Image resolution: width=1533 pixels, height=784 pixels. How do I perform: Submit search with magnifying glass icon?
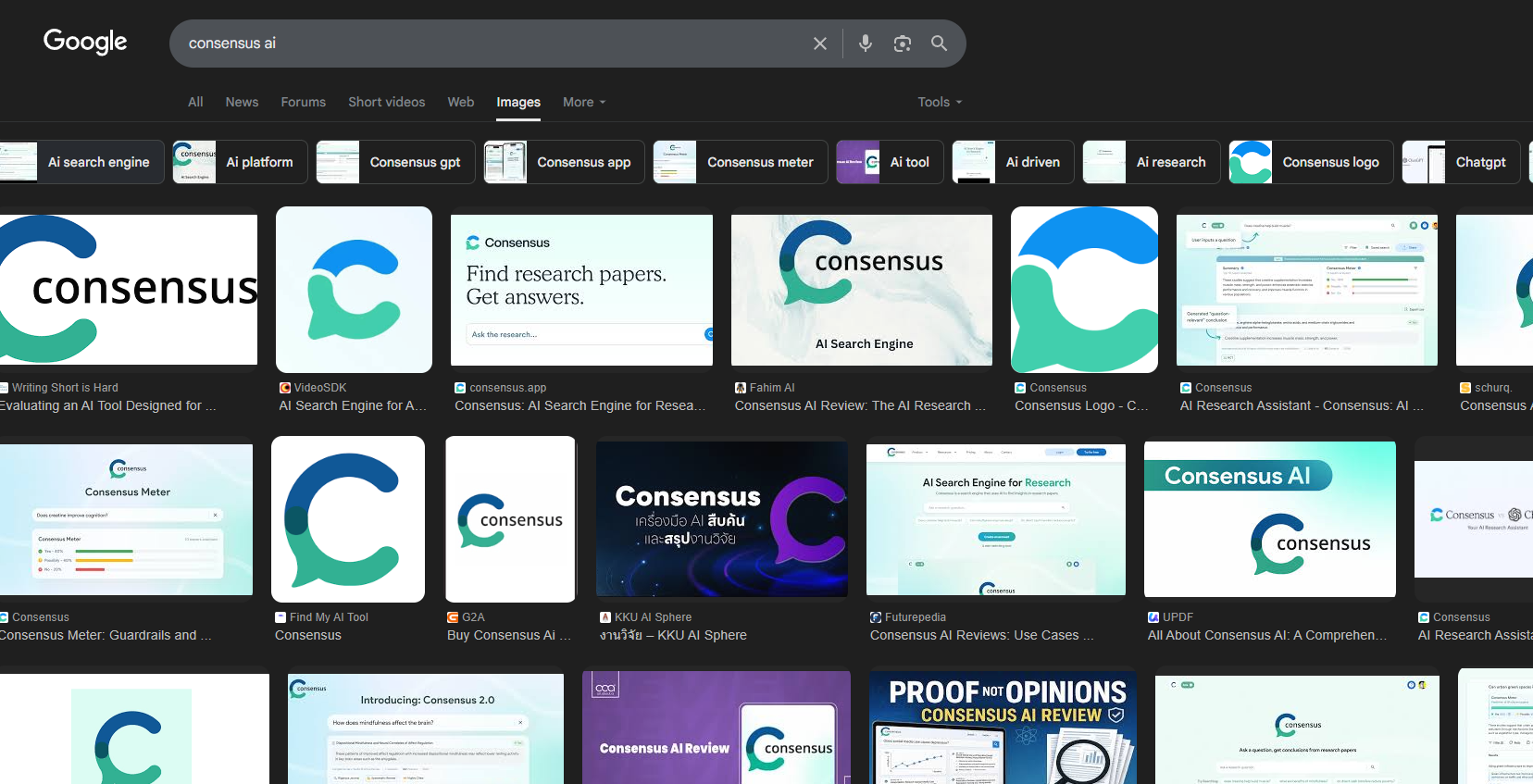939,44
